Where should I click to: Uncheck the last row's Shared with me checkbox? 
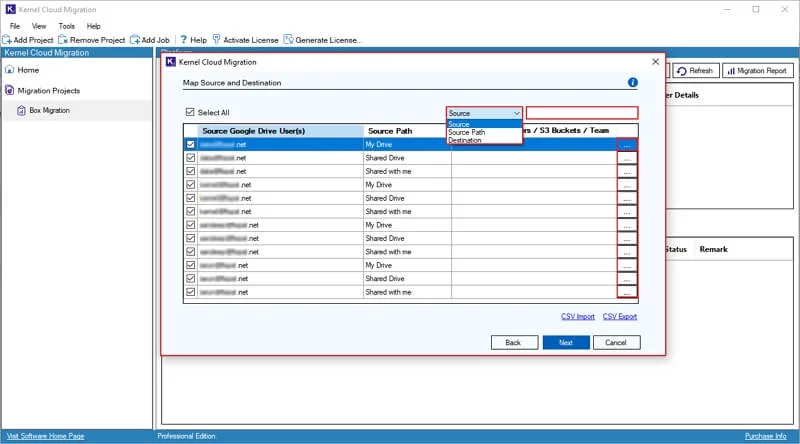tap(190, 292)
